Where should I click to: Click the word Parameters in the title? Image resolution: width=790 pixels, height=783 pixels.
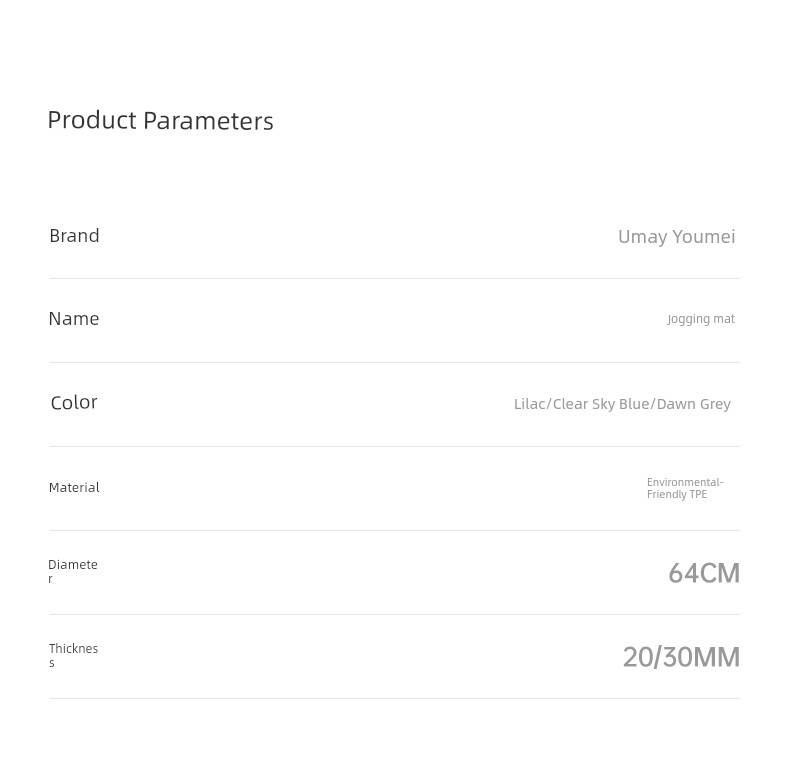208,121
